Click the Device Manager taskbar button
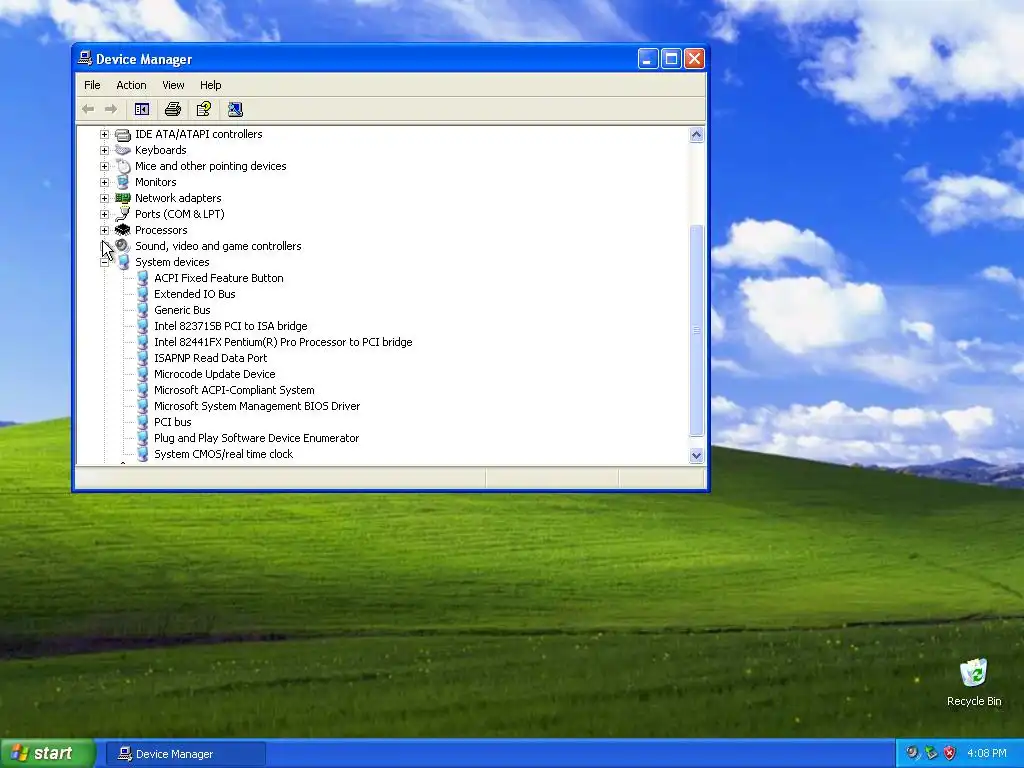 186,754
